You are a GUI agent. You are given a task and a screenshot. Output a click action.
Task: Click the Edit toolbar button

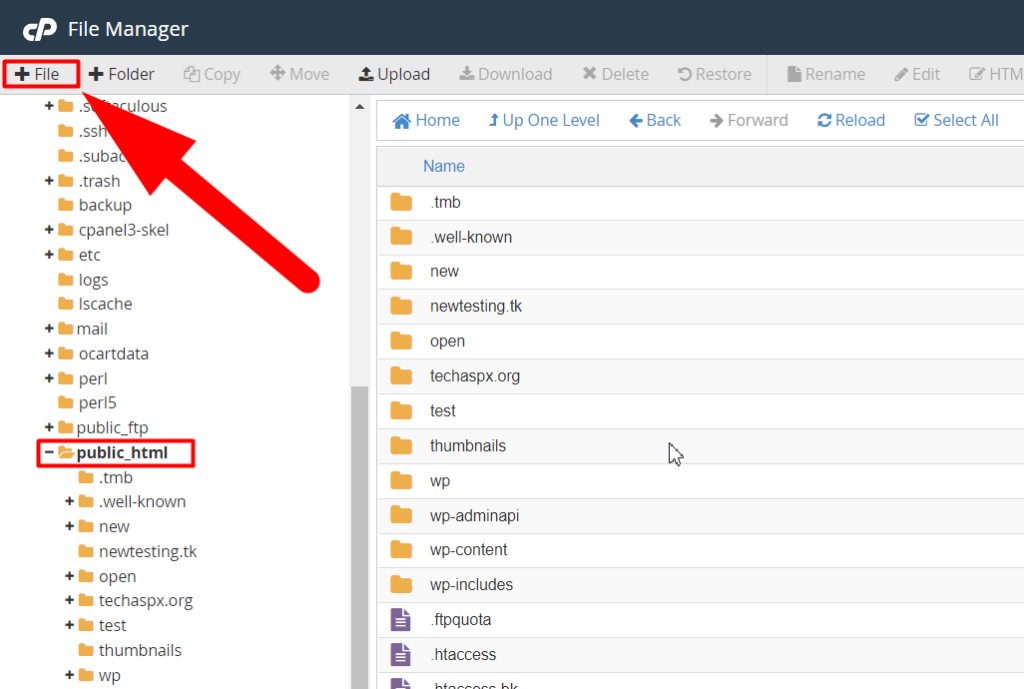[x=917, y=74]
